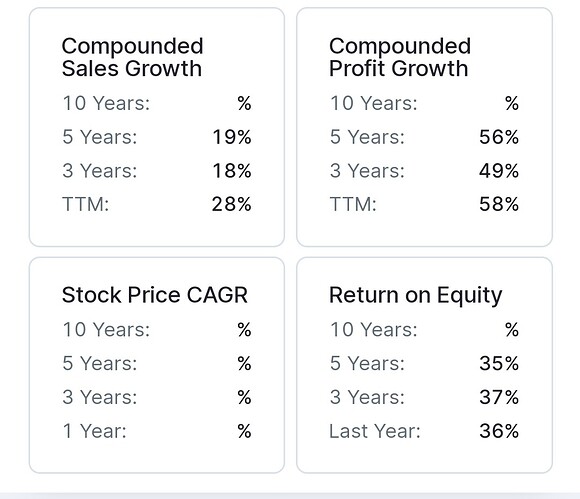The image size is (580, 499).
Task: Select the 19% five-year sales growth value
Action: point(232,137)
